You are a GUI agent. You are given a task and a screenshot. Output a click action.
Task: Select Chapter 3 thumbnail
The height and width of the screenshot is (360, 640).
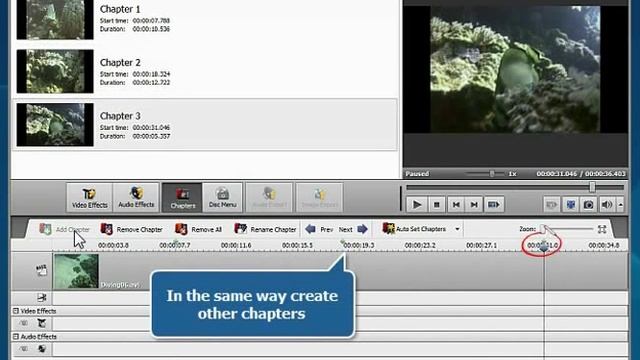point(55,124)
